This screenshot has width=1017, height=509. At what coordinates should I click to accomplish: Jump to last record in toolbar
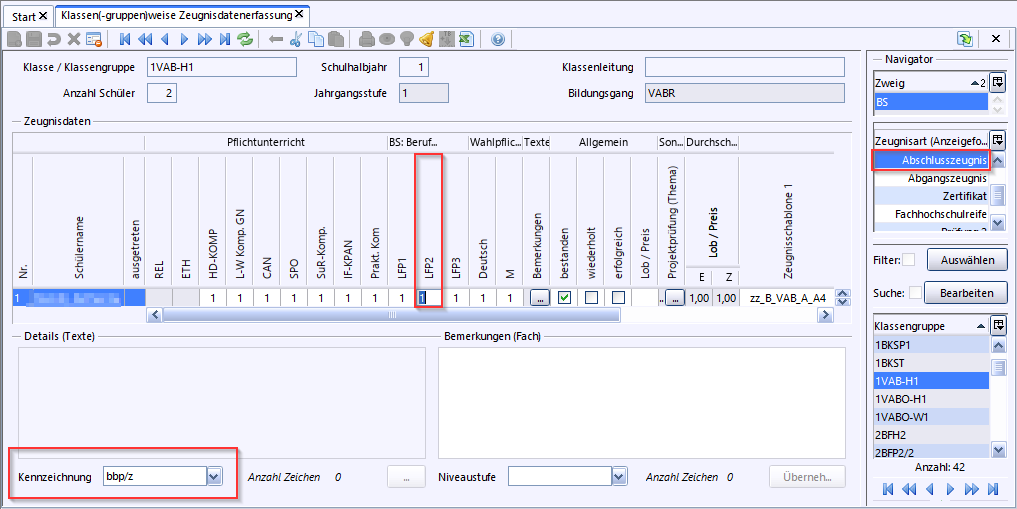[x=224, y=40]
